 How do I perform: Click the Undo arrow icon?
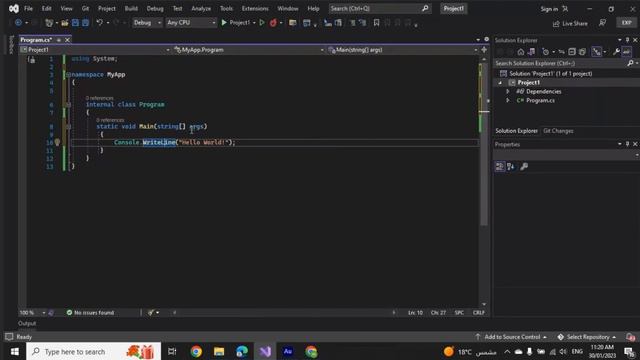tap(100, 23)
